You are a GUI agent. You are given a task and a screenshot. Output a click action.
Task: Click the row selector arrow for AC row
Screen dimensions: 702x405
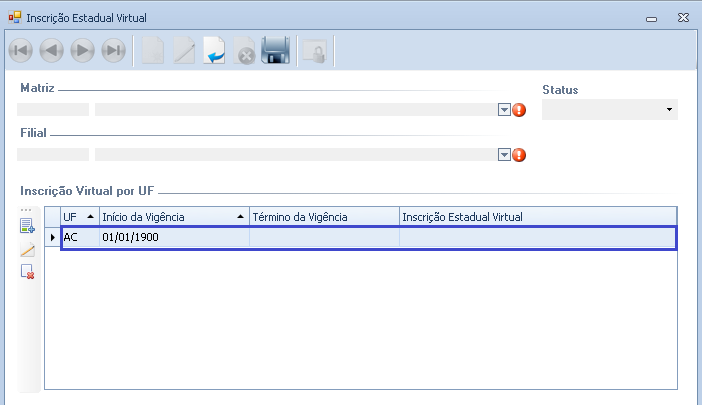[53, 237]
